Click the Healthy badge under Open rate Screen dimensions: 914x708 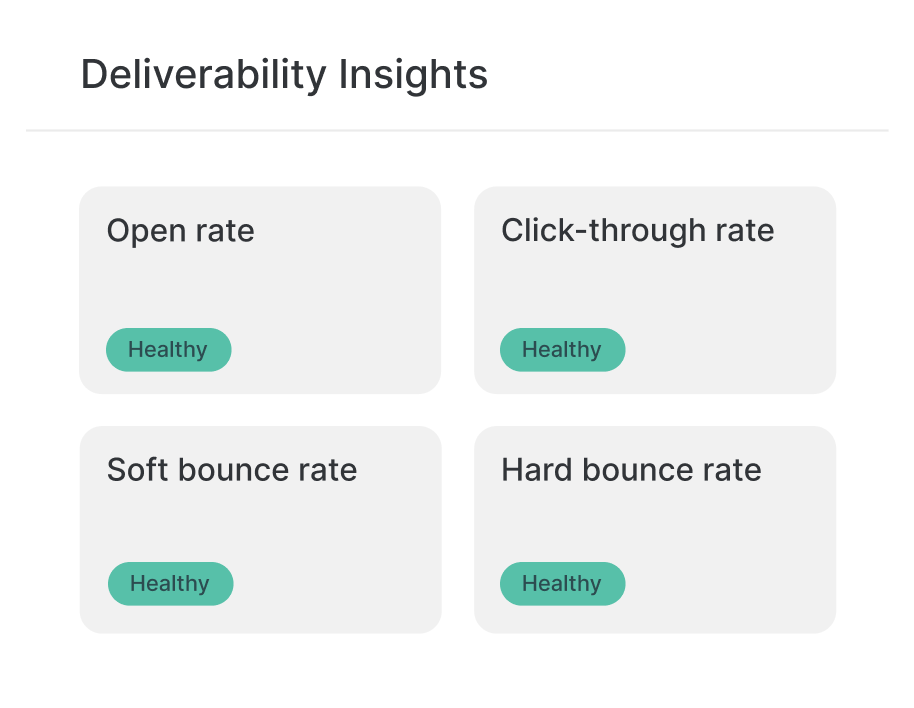[x=168, y=350]
